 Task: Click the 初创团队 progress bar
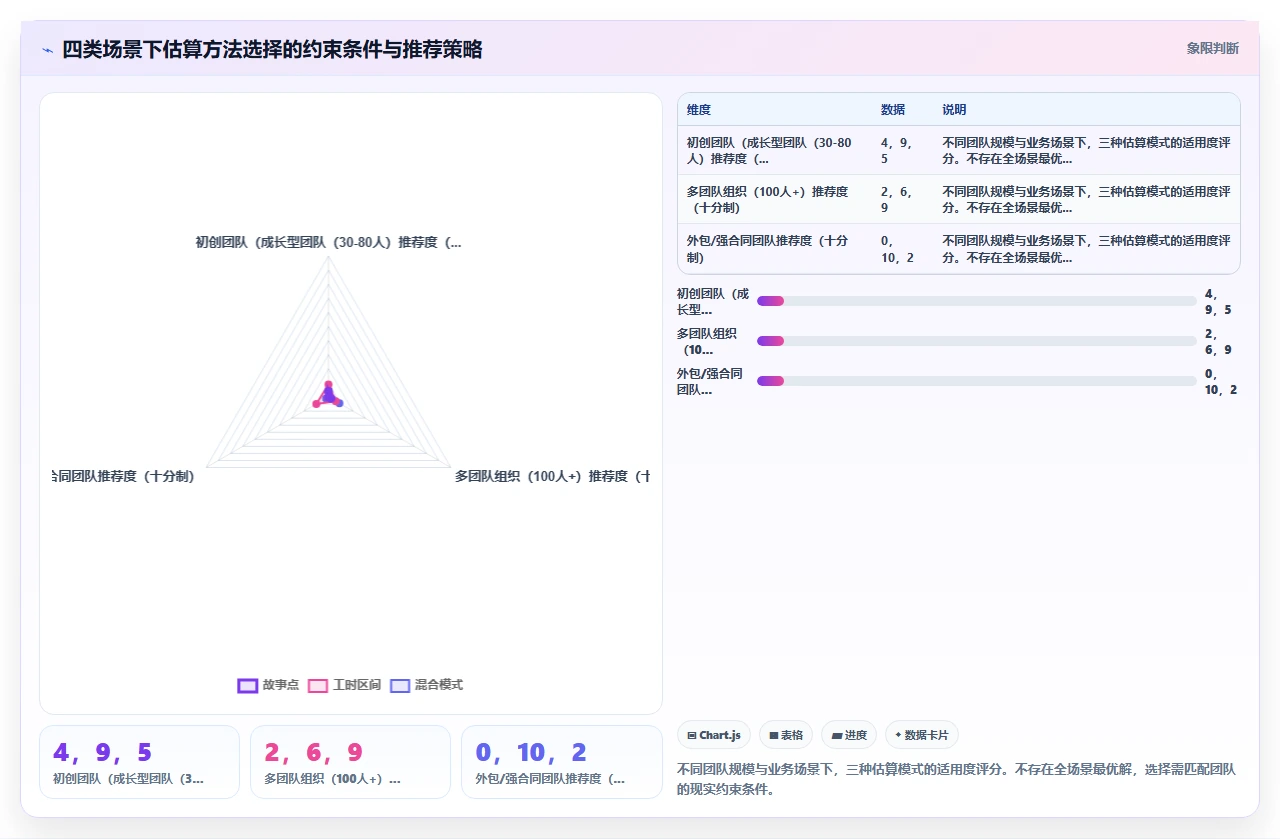point(977,301)
